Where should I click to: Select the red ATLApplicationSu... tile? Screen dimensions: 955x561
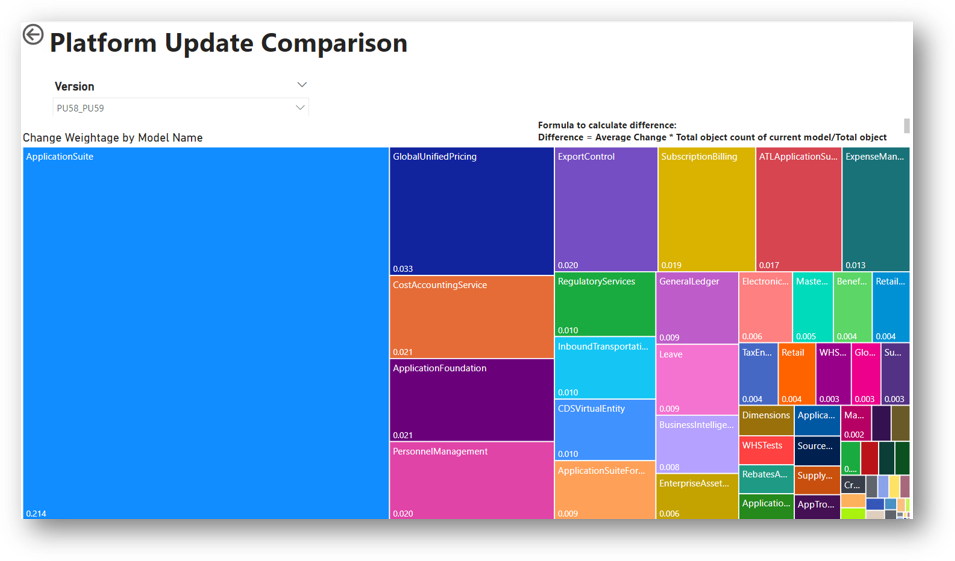tap(798, 209)
